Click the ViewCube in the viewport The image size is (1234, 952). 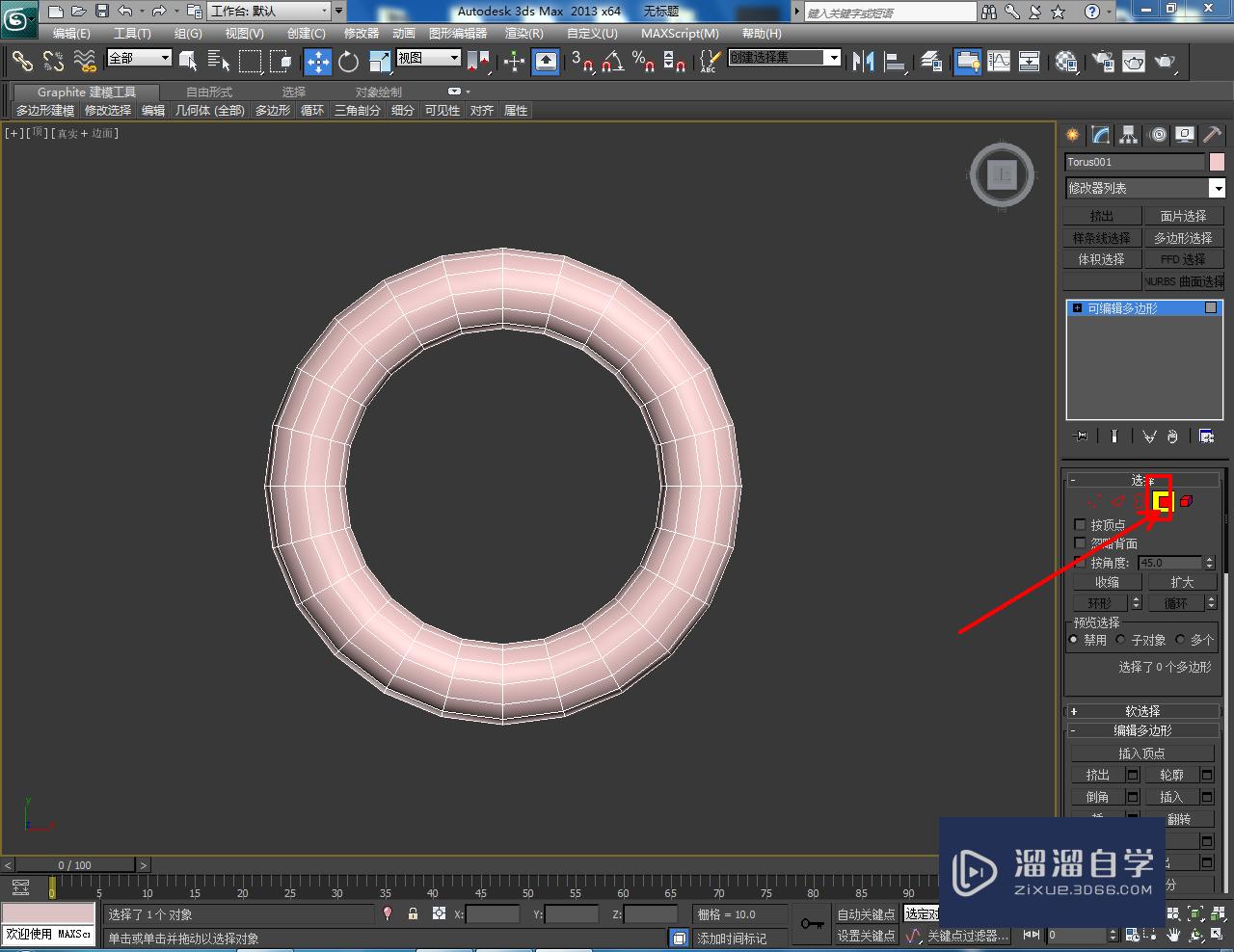[x=1003, y=174]
